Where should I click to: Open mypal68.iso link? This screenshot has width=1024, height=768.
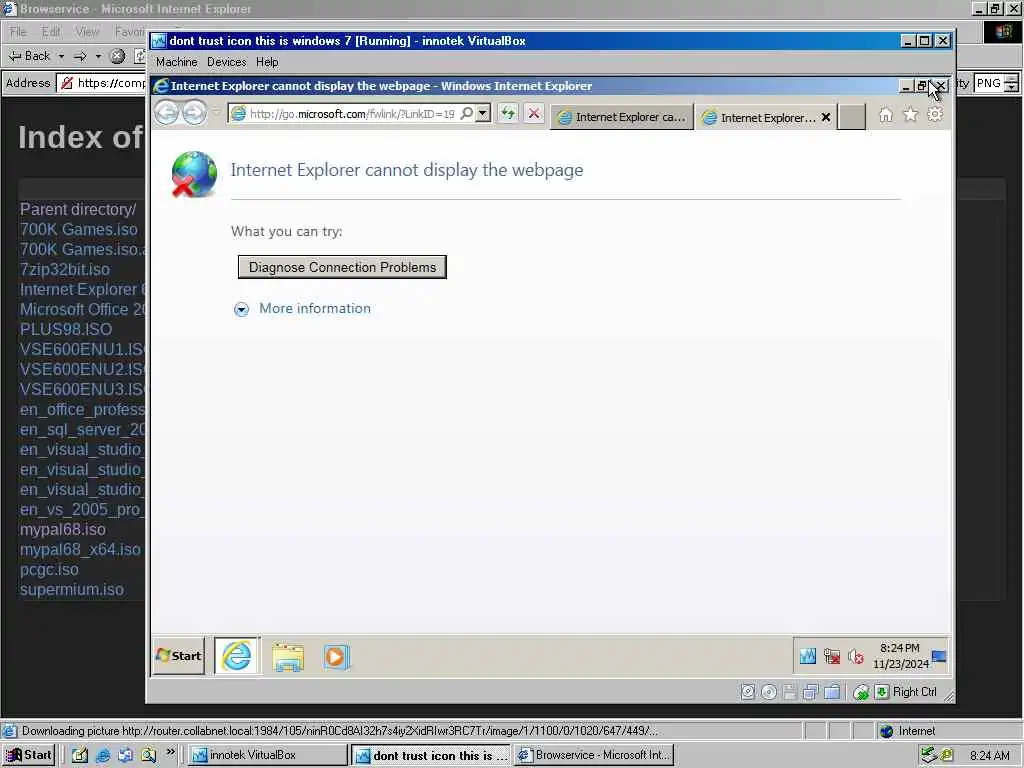pos(63,529)
